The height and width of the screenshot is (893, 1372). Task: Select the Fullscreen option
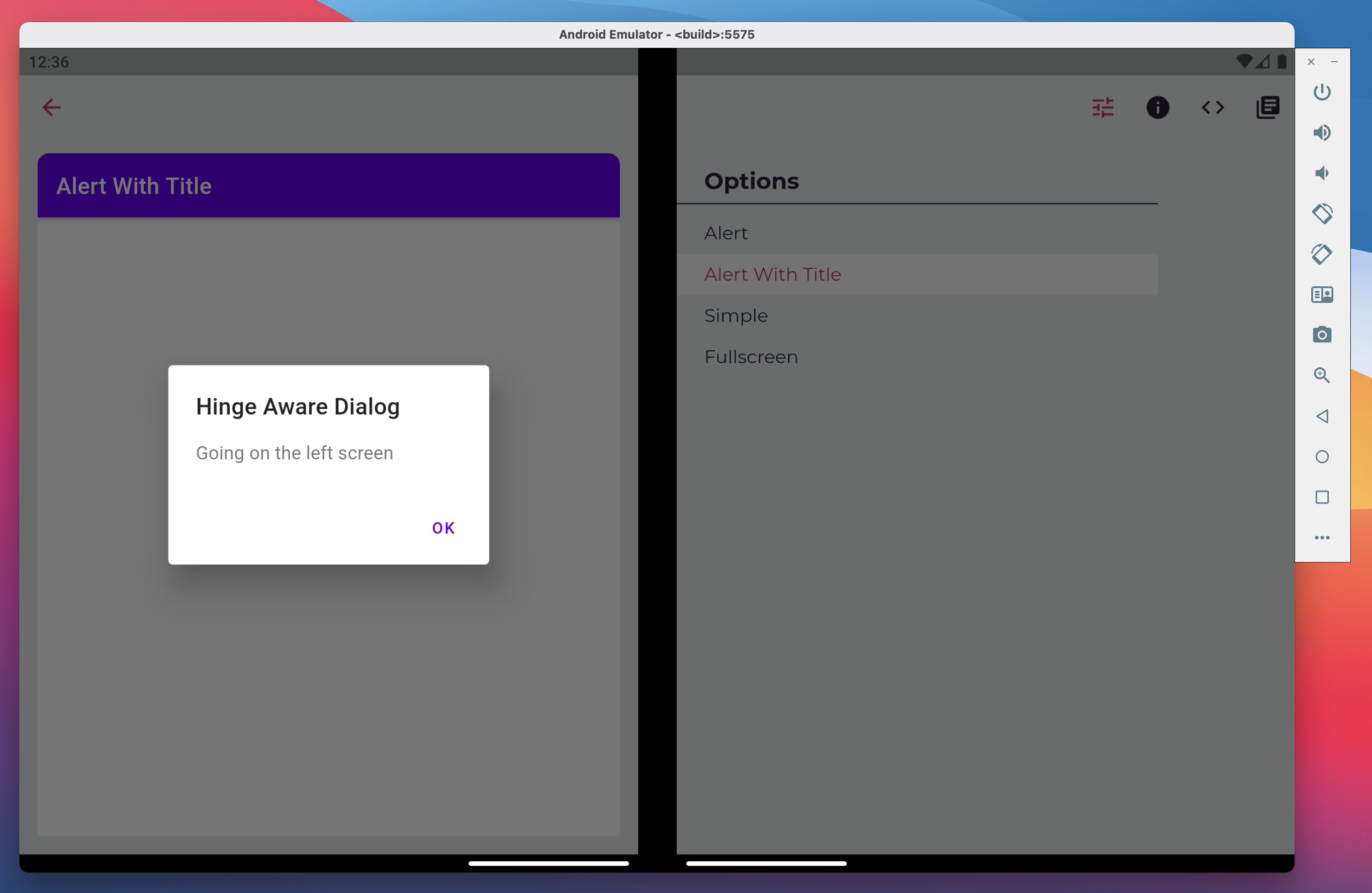[x=917, y=357]
